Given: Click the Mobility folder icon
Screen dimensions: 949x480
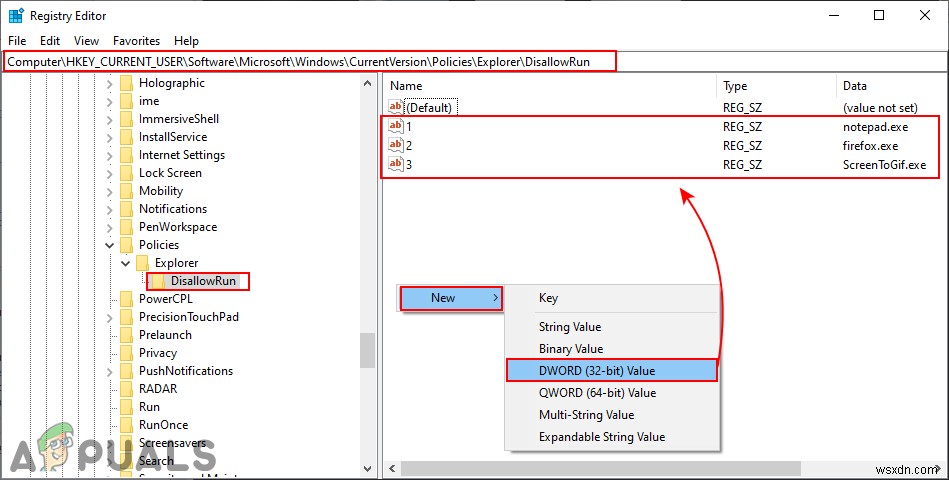Looking at the screenshot, I should click(126, 191).
